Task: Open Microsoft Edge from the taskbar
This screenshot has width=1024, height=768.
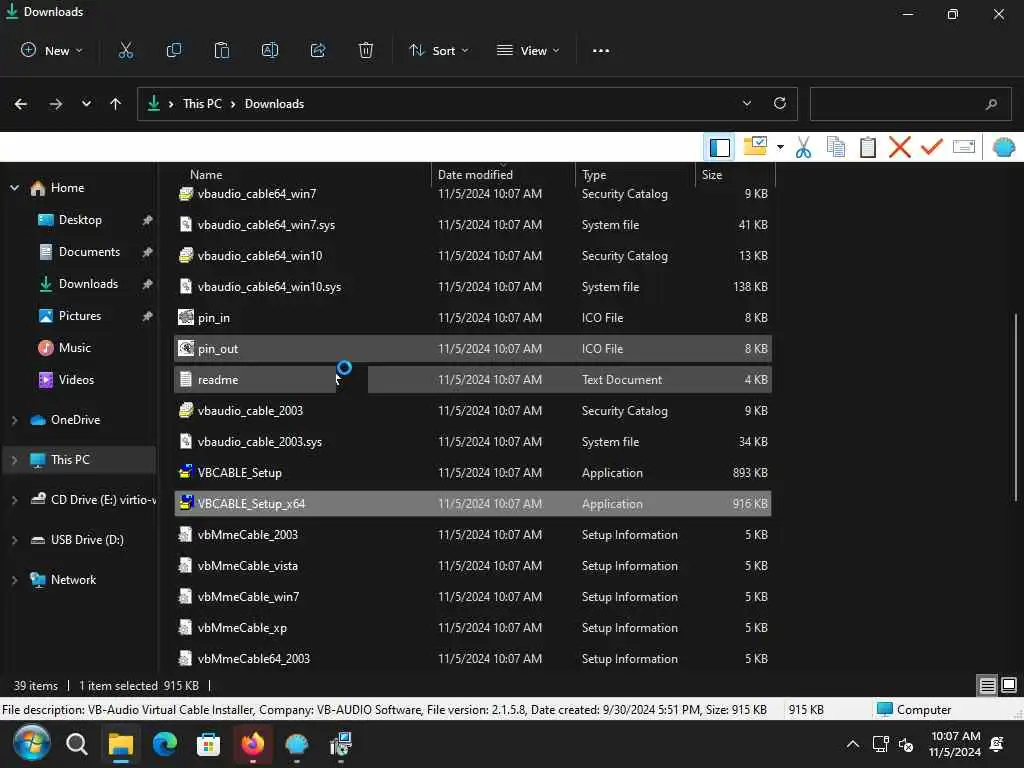Action: pos(165,744)
